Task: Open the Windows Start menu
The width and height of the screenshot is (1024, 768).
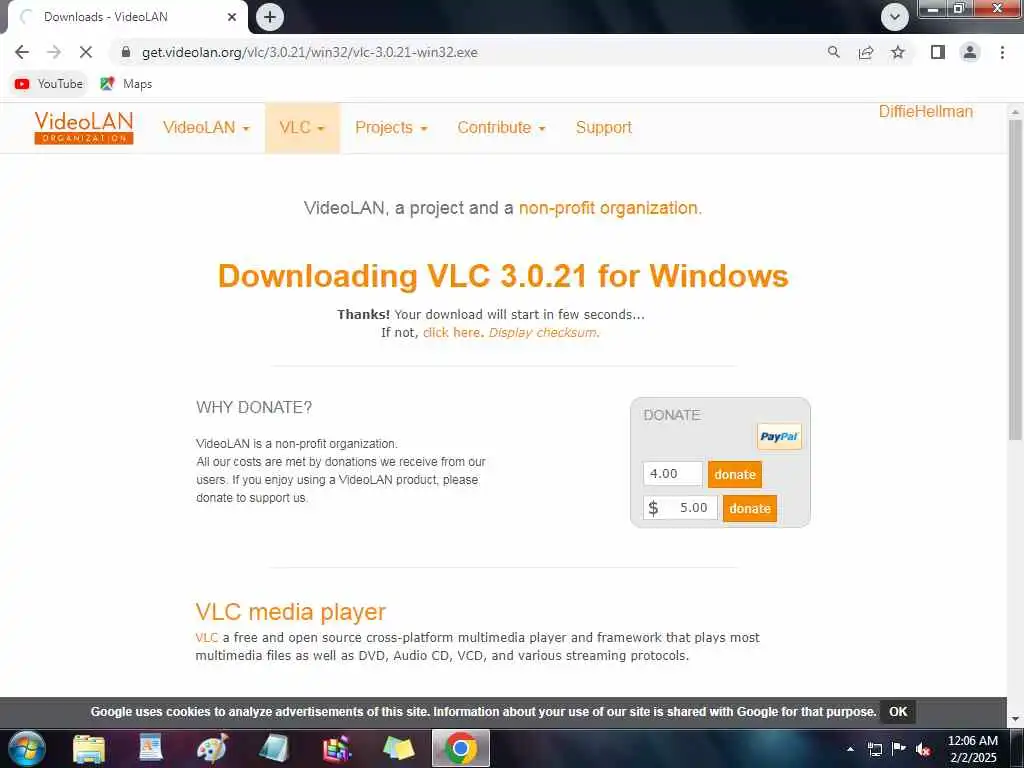Action: click(26, 748)
